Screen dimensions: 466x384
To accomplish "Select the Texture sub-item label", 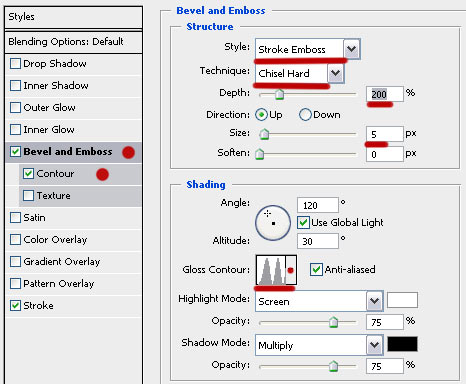I will click(54, 195).
